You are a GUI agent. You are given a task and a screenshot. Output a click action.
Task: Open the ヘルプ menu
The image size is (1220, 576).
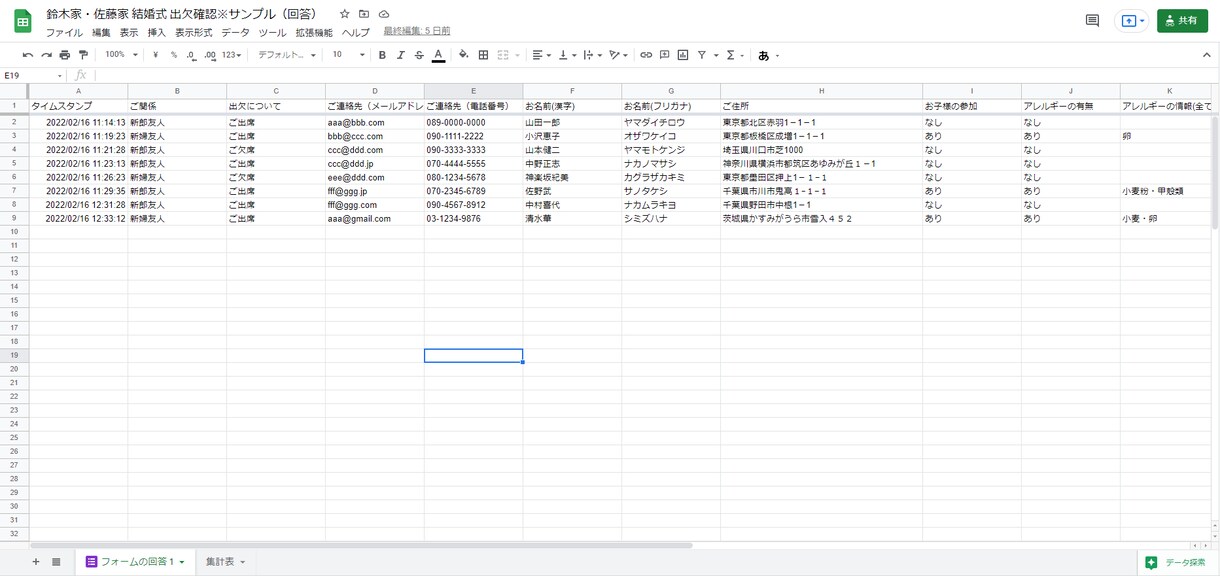click(356, 33)
